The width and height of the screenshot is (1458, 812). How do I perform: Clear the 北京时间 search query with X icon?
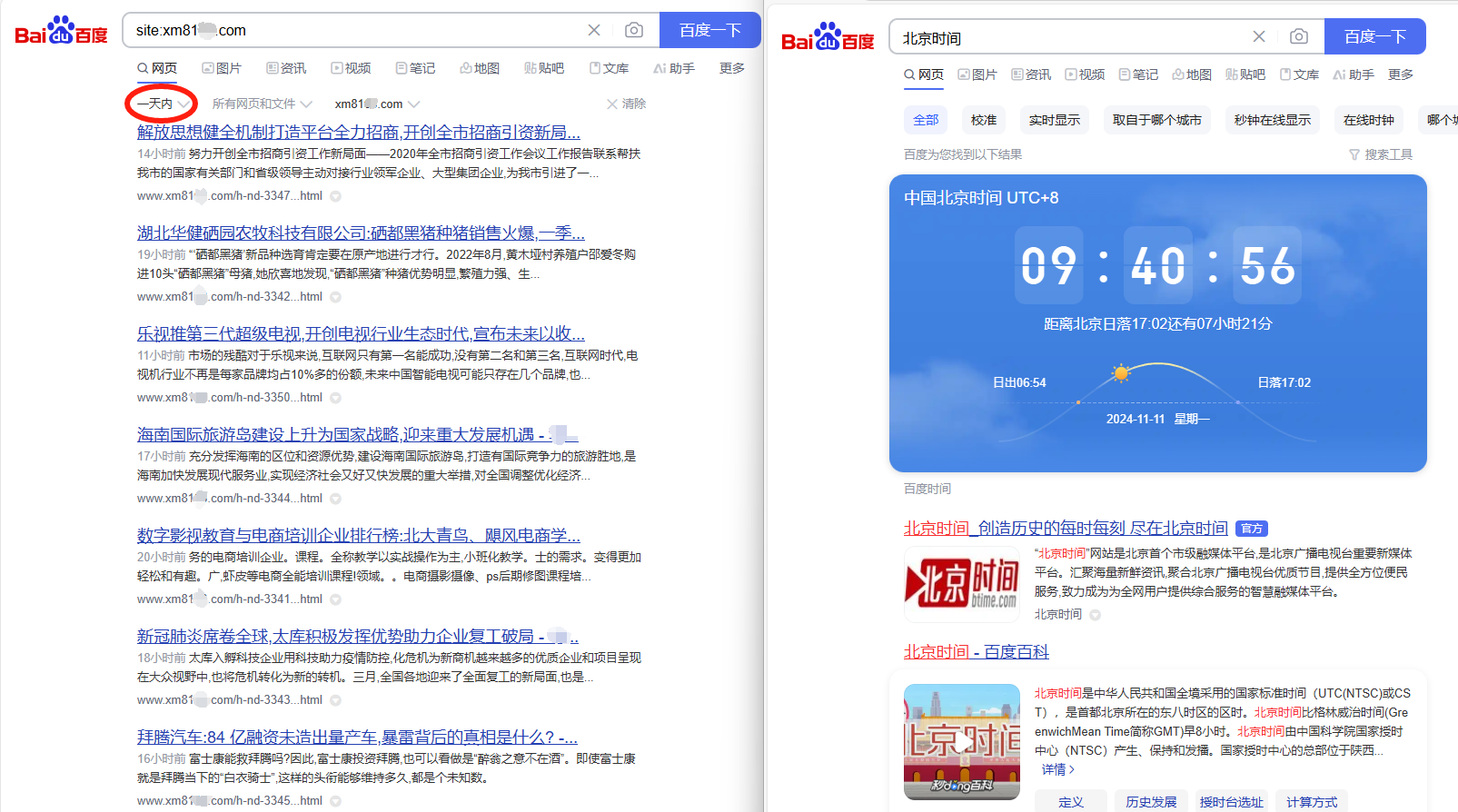point(1259,36)
